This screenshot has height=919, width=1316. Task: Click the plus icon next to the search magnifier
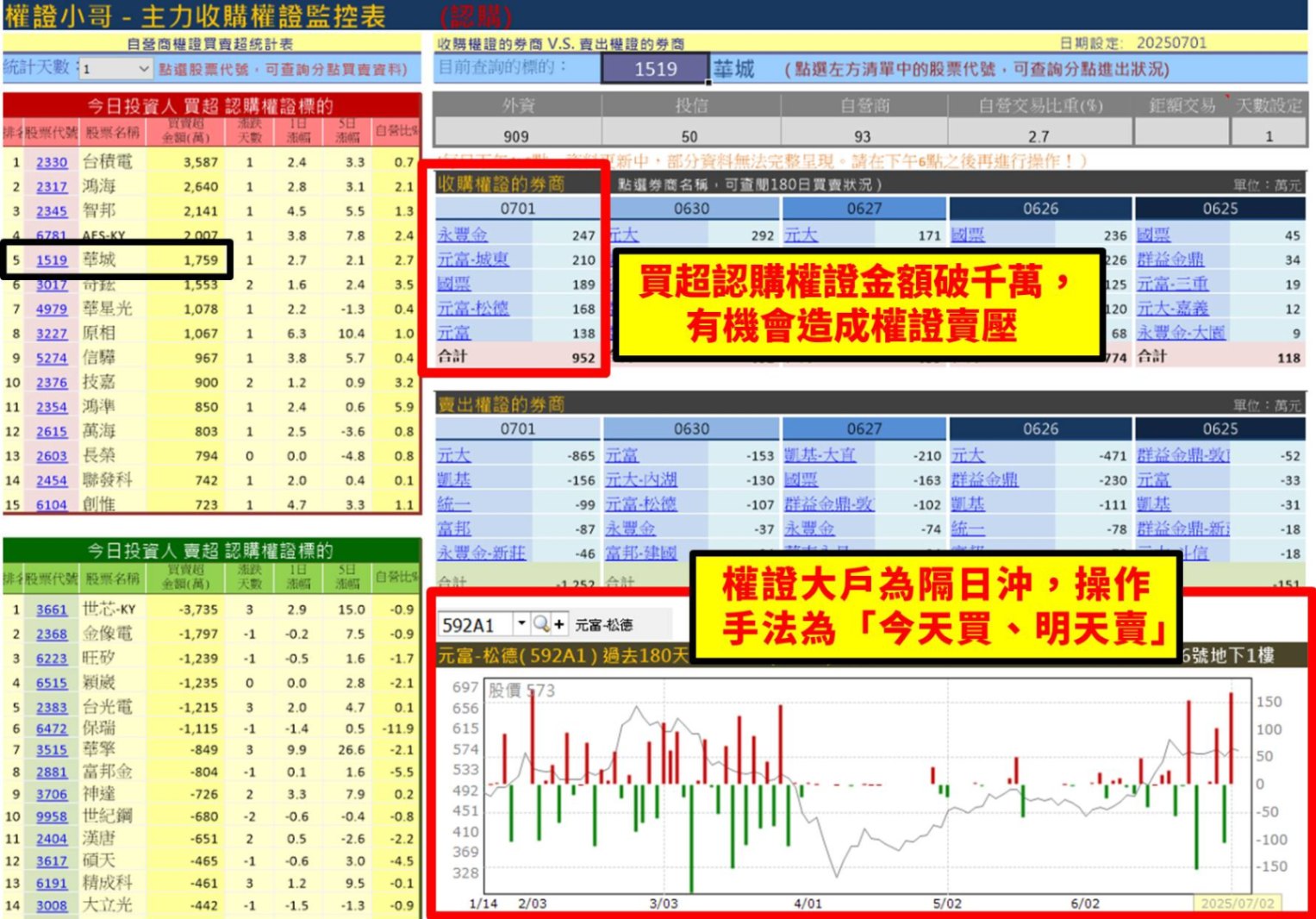558,622
